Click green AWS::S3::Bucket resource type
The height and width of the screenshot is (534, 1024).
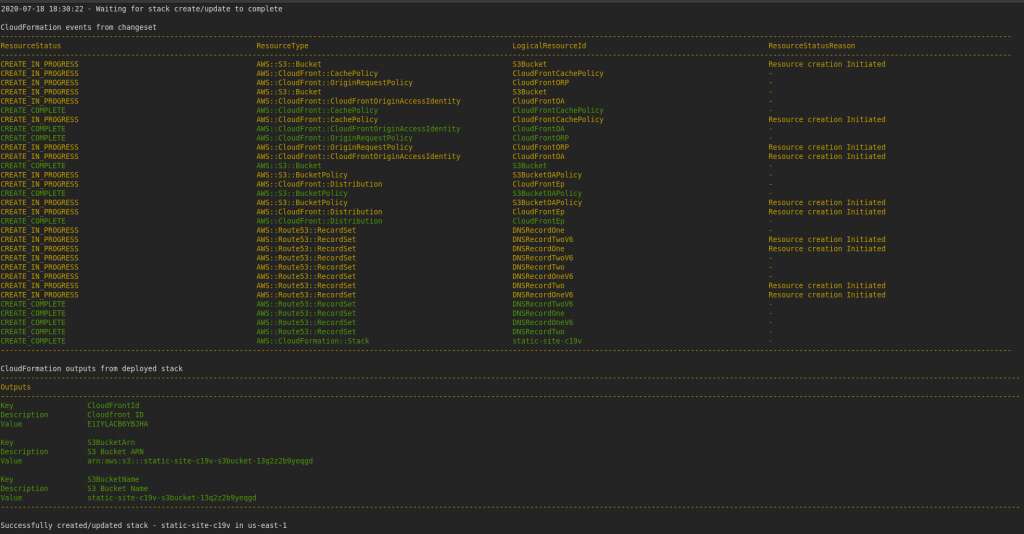(289, 165)
